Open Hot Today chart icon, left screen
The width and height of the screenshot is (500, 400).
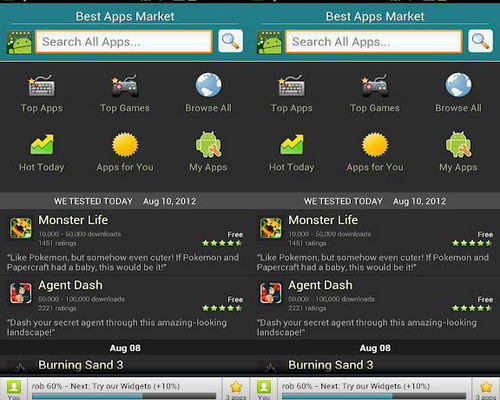42,144
